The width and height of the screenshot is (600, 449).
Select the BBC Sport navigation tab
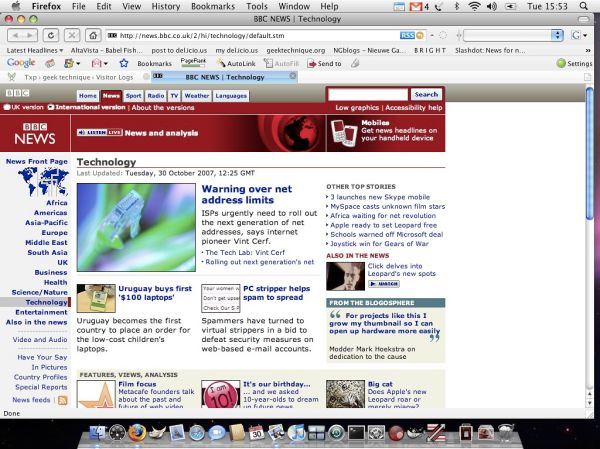point(134,96)
